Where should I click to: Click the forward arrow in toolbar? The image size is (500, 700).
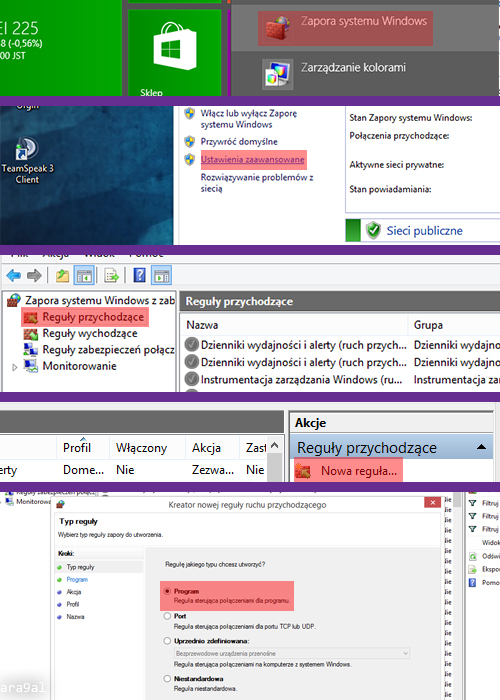click(x=34, y=275)
